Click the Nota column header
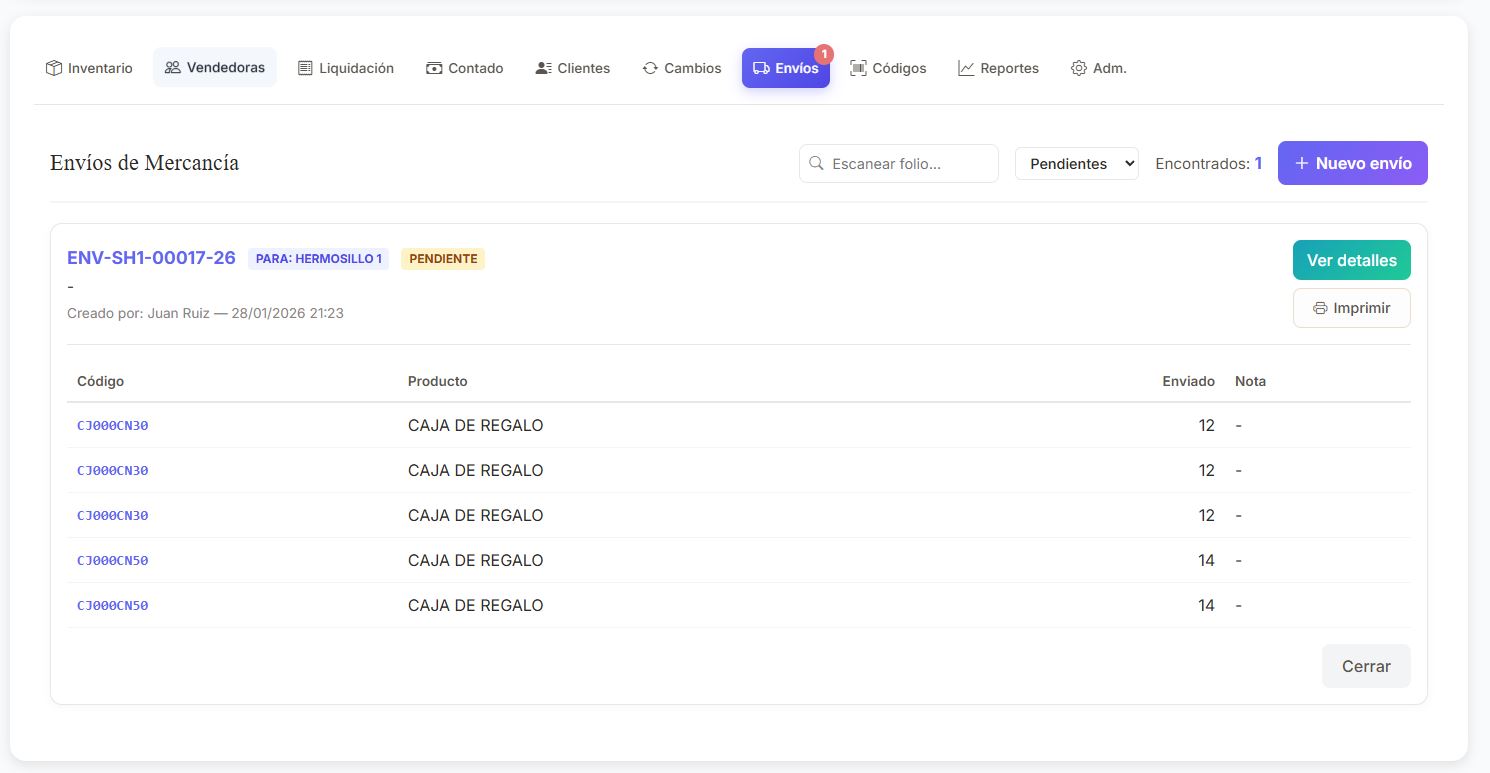1490x773 pixels. [x=1250, y=381]
